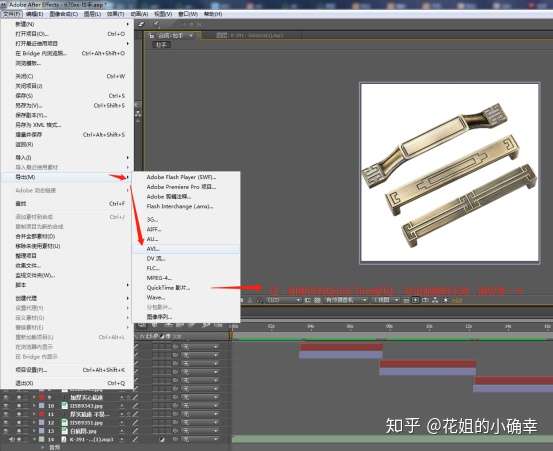The image size is (553, 451).
Task: Open the composition flowchart icon
Action: click(435, 300)
